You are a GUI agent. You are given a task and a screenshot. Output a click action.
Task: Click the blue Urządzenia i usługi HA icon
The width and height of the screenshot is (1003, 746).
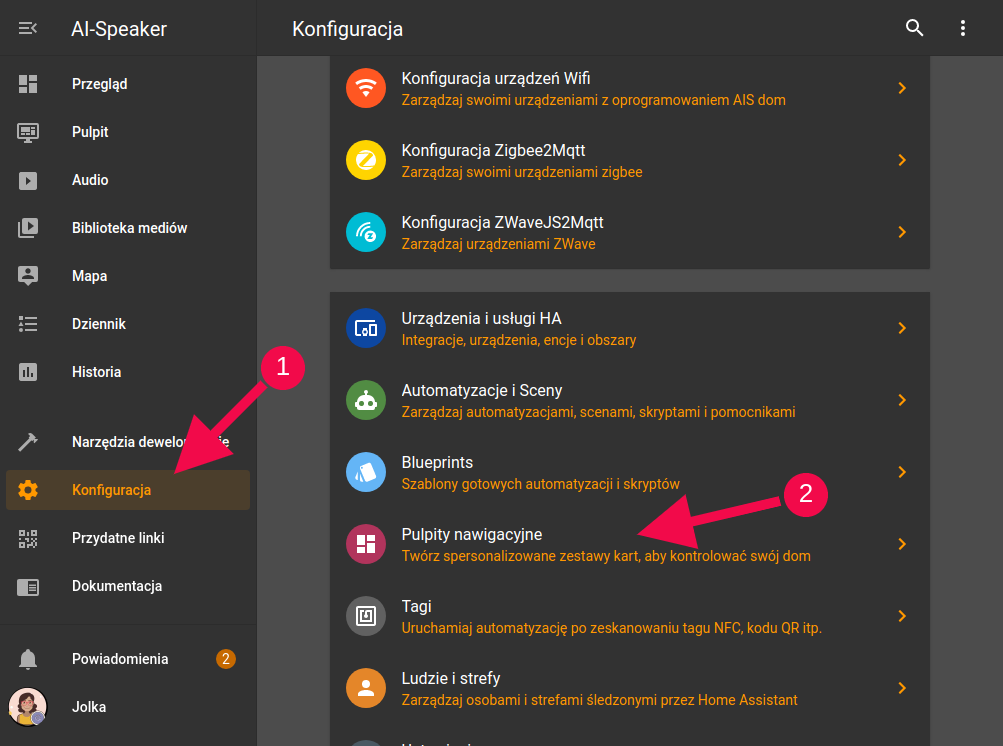point(366,328)
